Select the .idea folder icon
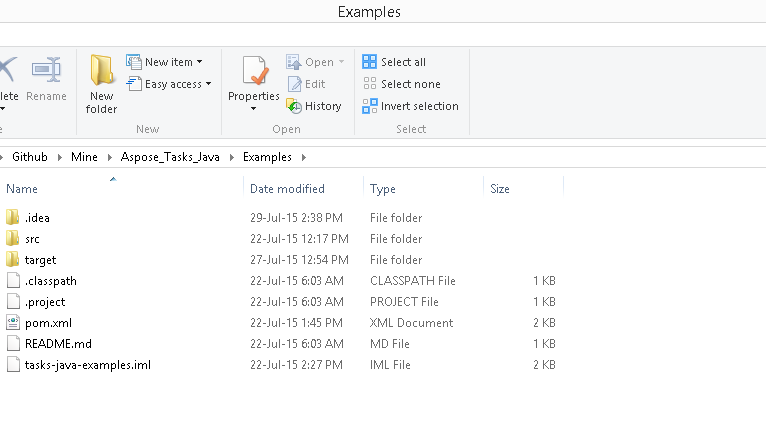The image size is (766, 434). (13, 218)
